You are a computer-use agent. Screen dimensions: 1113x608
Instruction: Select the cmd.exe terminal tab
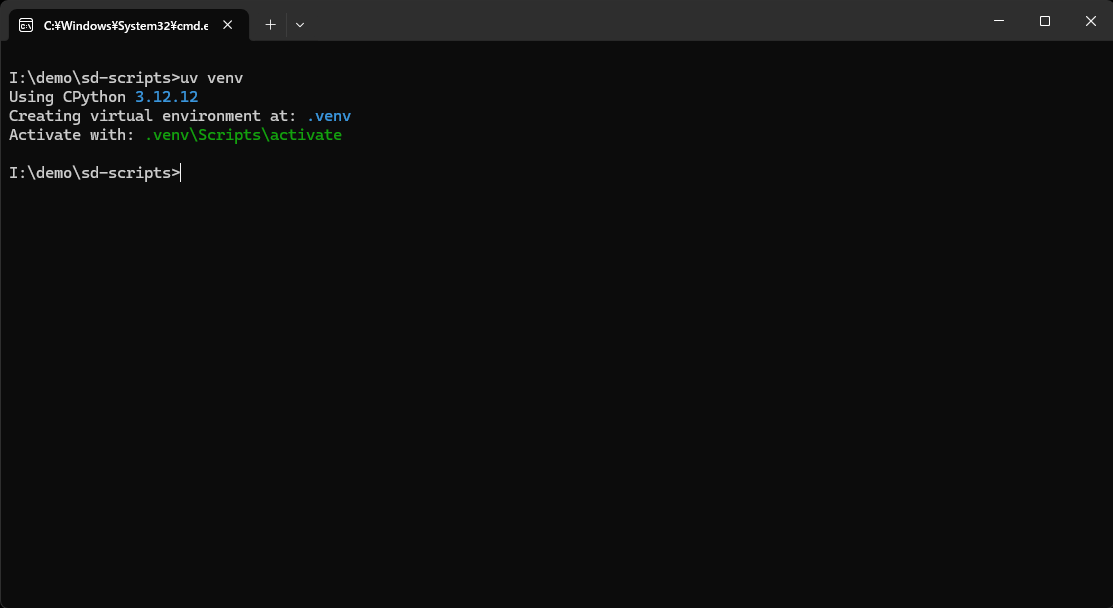[128, 25]
